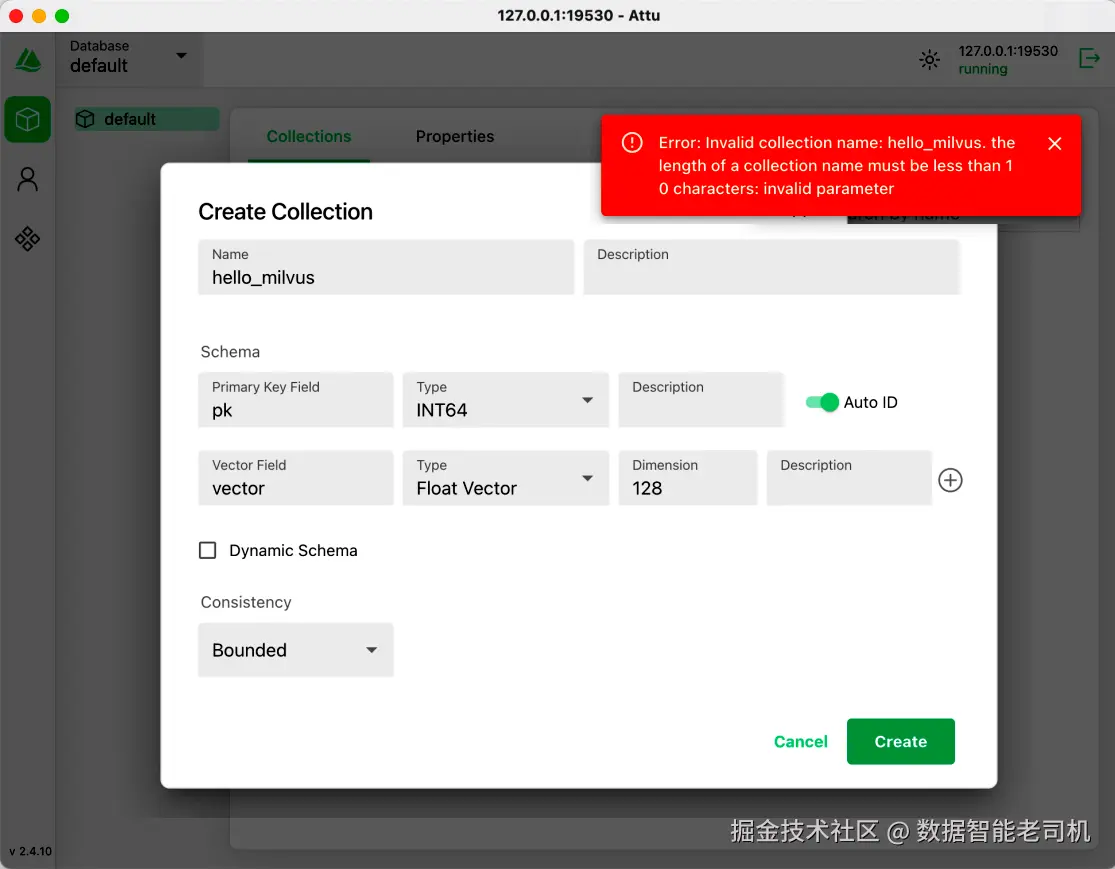Click the error alert exclamation icon
Viewport: 1115px width, 869px height.
click(631, 142)
